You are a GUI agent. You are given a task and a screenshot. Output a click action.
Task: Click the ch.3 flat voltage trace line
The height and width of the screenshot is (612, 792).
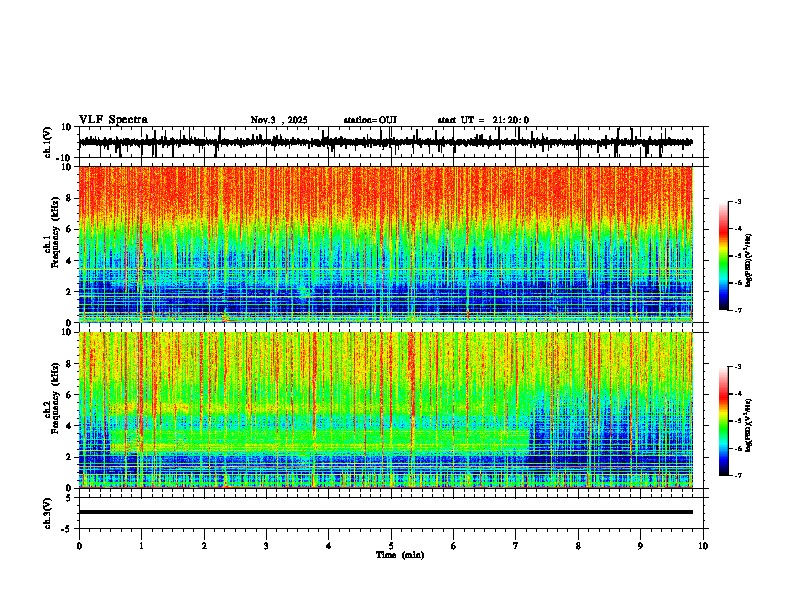point(385,512)
